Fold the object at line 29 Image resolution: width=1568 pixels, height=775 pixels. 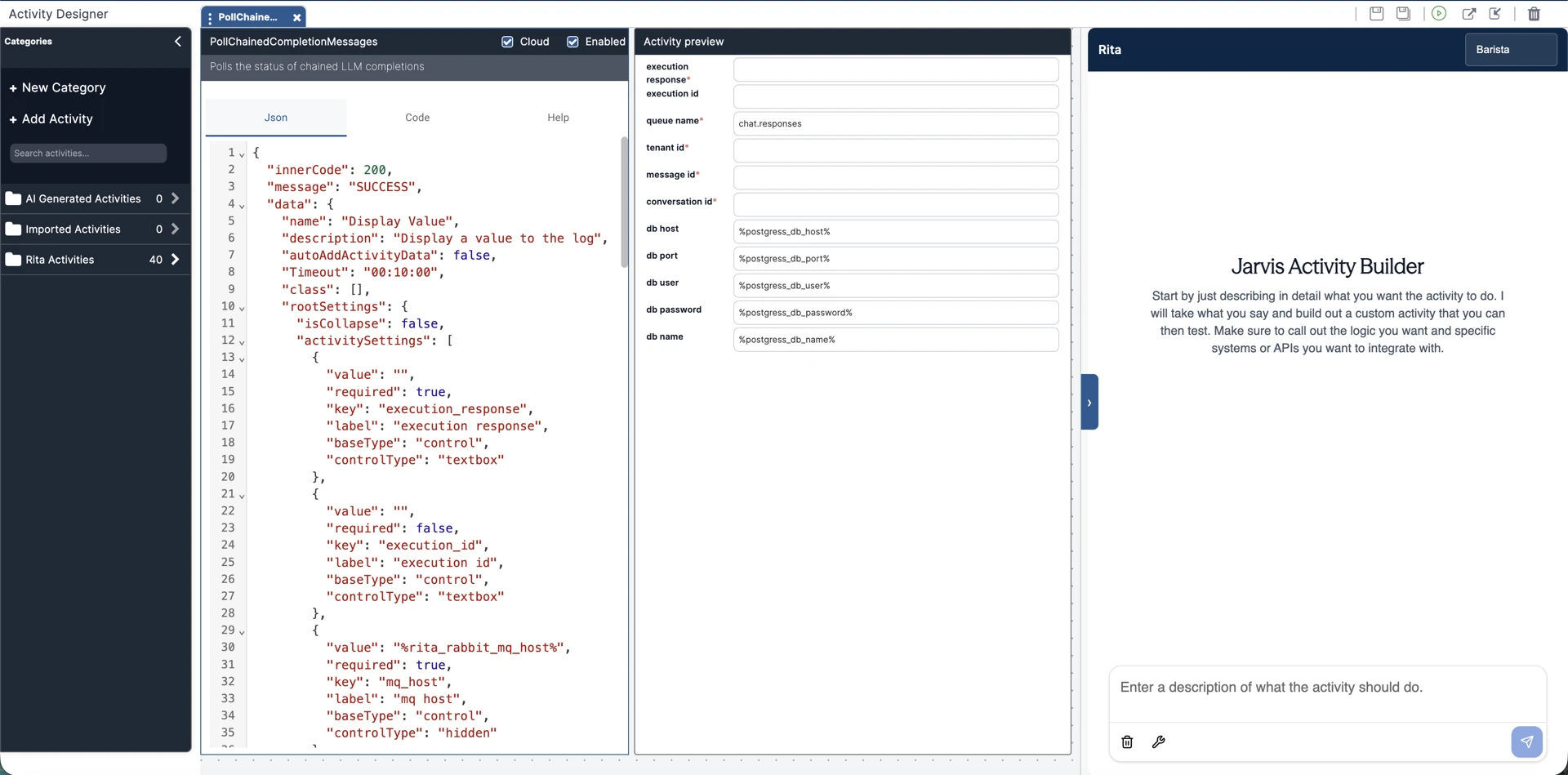(242, 632)
